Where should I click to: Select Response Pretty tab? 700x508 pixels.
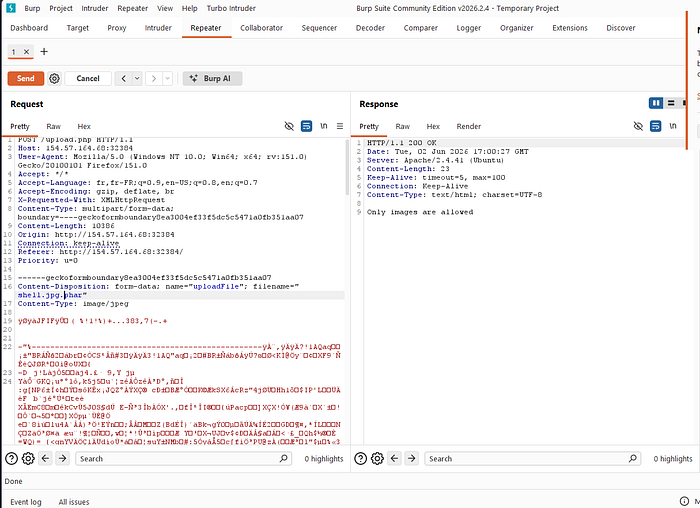pos(369,127)
